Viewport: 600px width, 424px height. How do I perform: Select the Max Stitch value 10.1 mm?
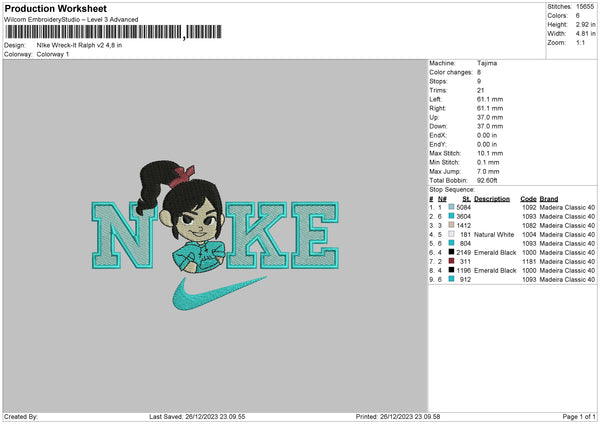point(490,153)
